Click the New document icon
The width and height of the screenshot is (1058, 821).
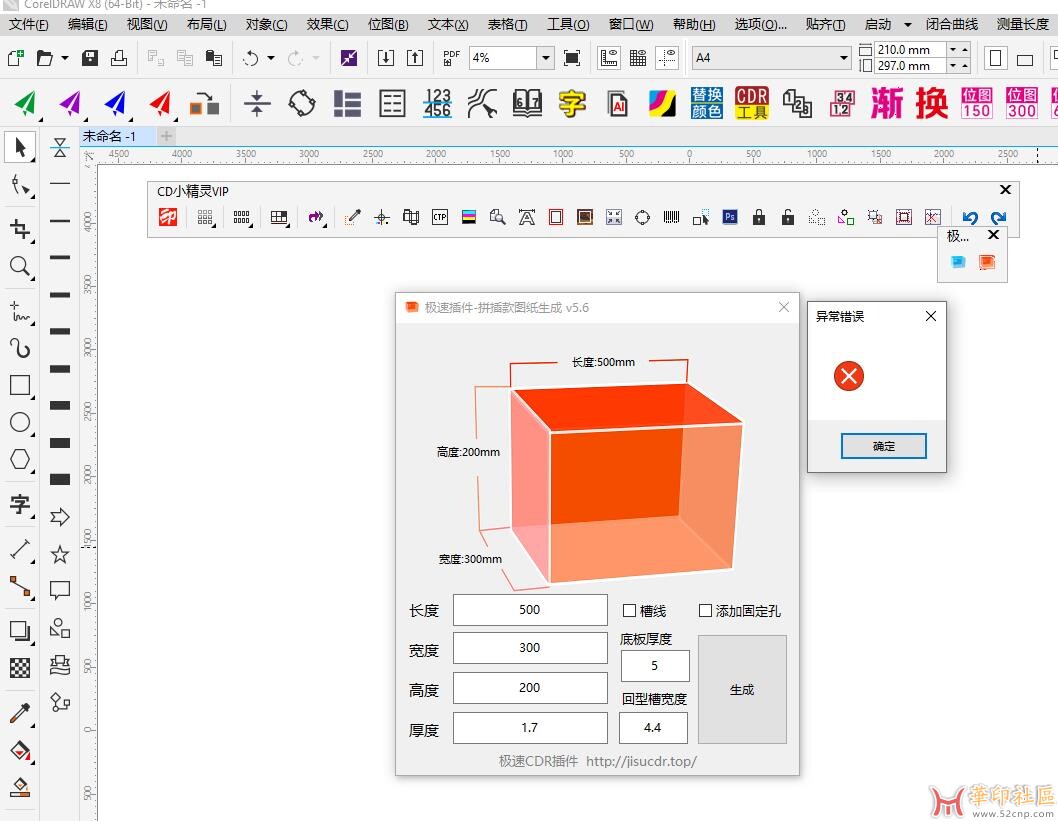click(16, 58)
